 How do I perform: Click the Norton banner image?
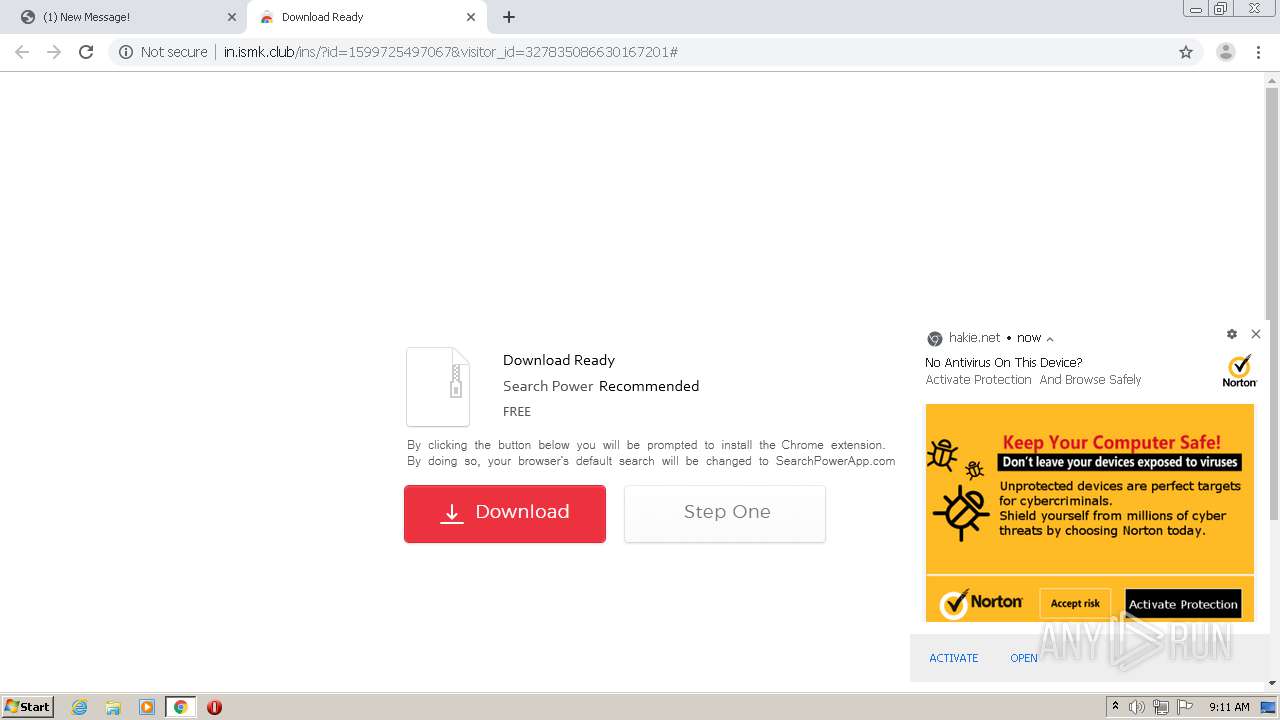coord(1090,513)
